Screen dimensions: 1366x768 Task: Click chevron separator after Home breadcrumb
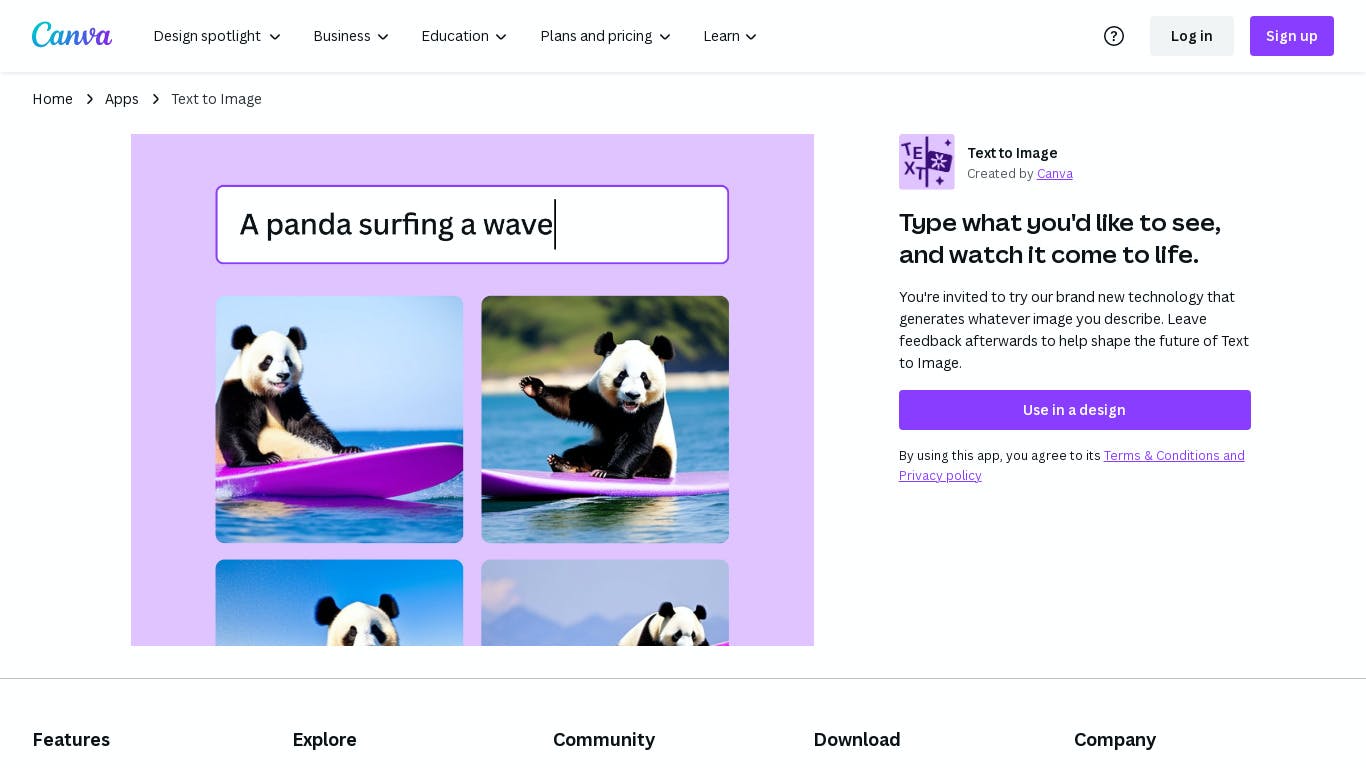click(89, 99)
